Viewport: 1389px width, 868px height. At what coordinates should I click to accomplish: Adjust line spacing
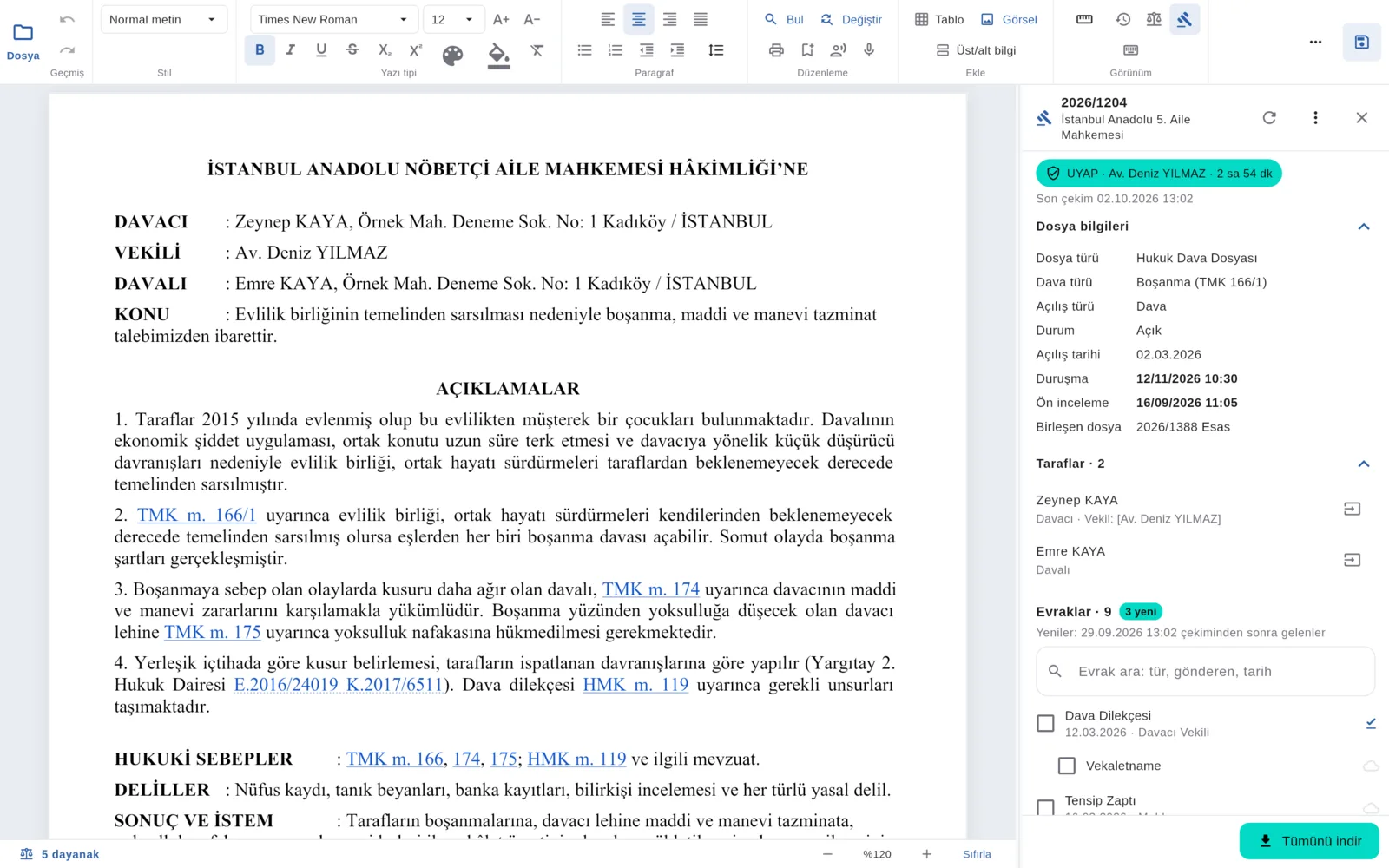(x=716, y=50)
